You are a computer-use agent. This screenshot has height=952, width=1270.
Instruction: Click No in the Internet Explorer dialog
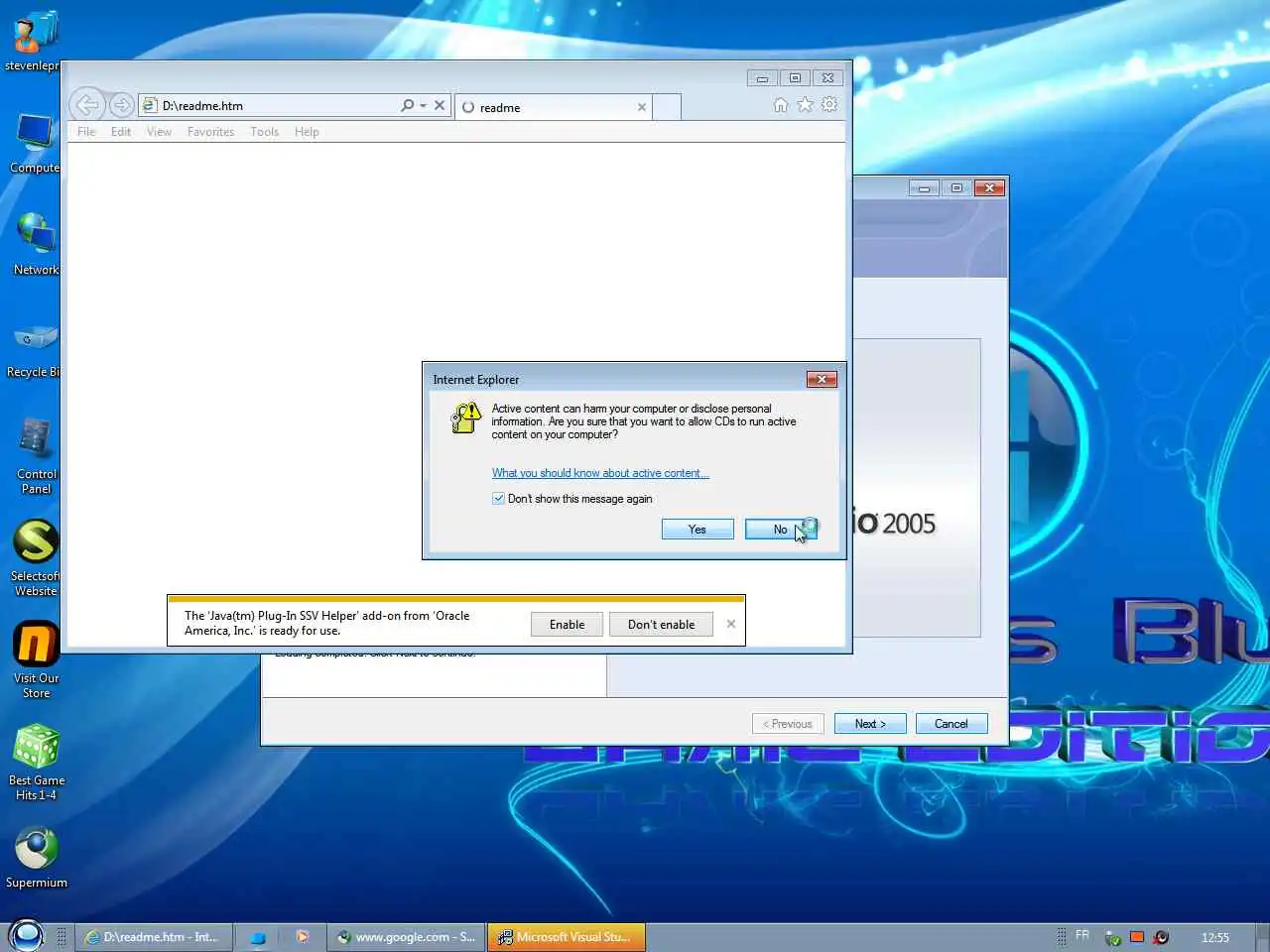coord(781,530)
